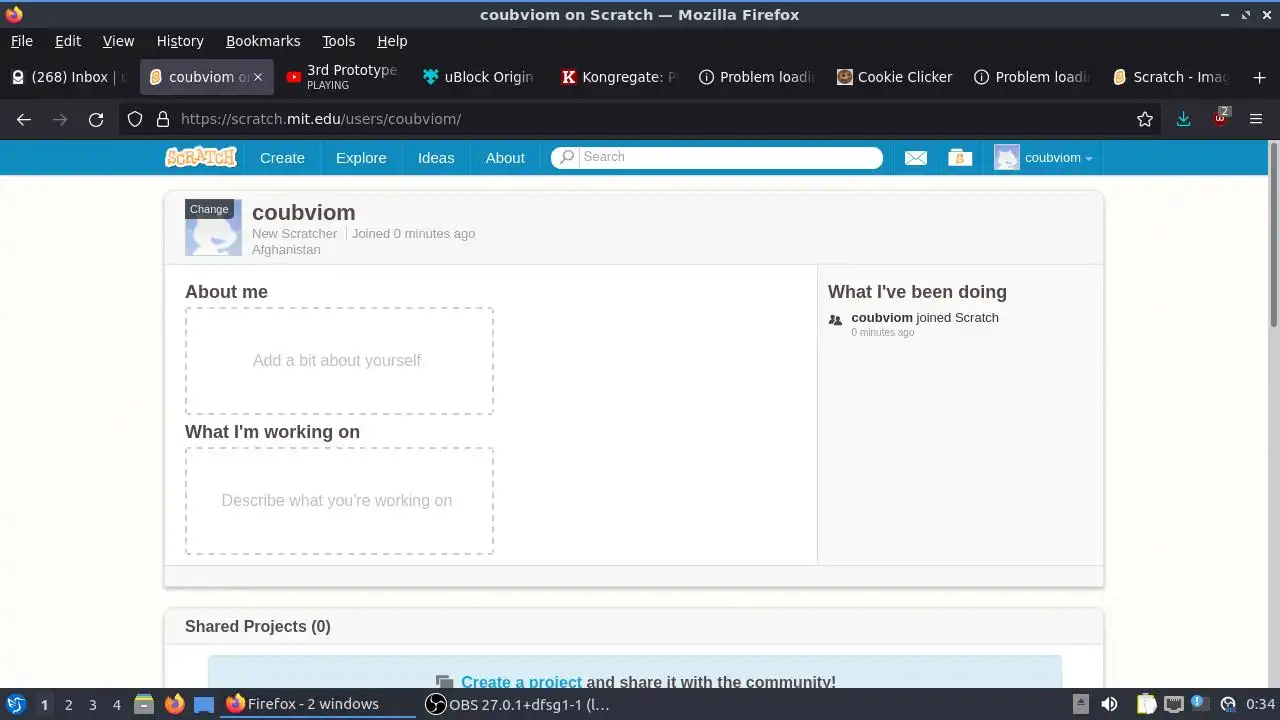
Task: Click Change on the profile picture
Action: point(209,209)
